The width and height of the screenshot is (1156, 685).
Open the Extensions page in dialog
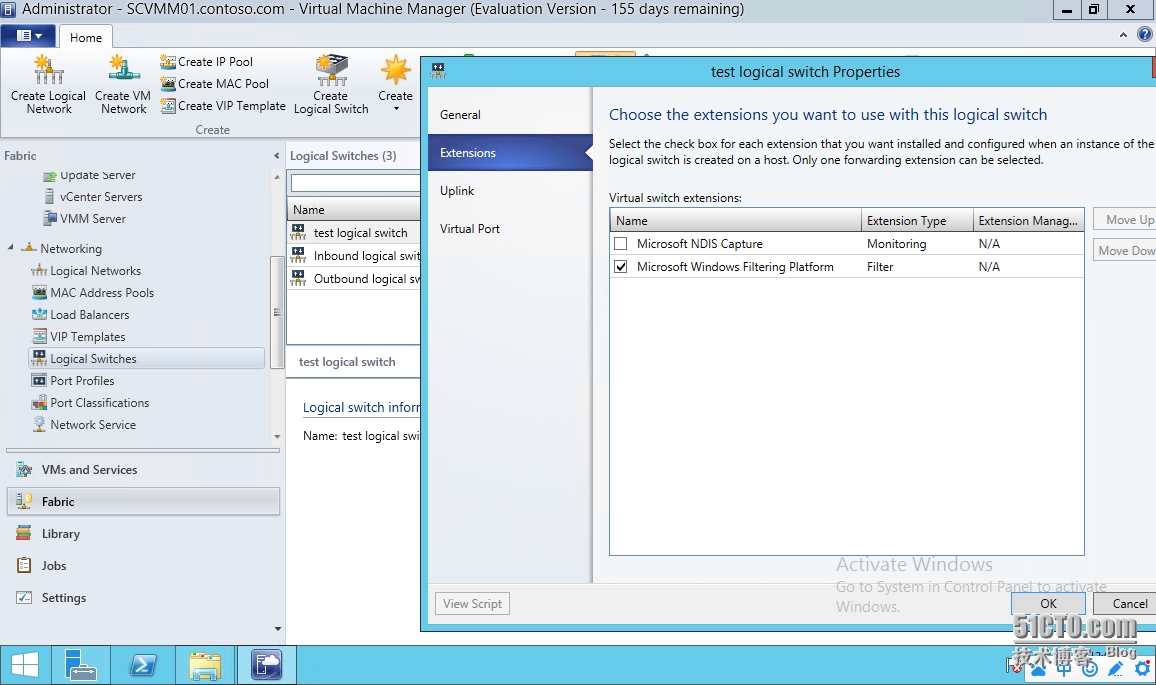(x=510, y=153)
